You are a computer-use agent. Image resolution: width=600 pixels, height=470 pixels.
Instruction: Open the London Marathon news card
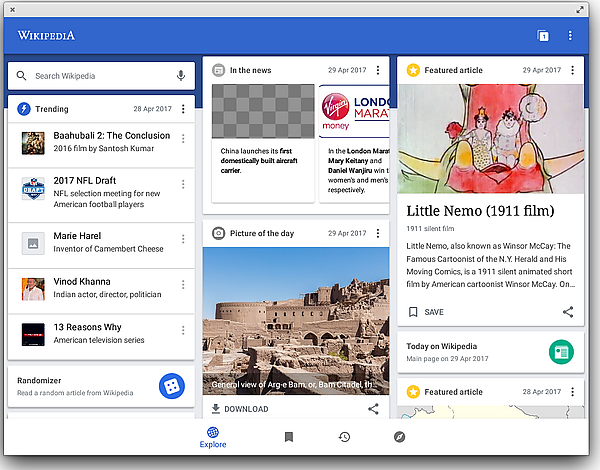[x=354, y=143]
